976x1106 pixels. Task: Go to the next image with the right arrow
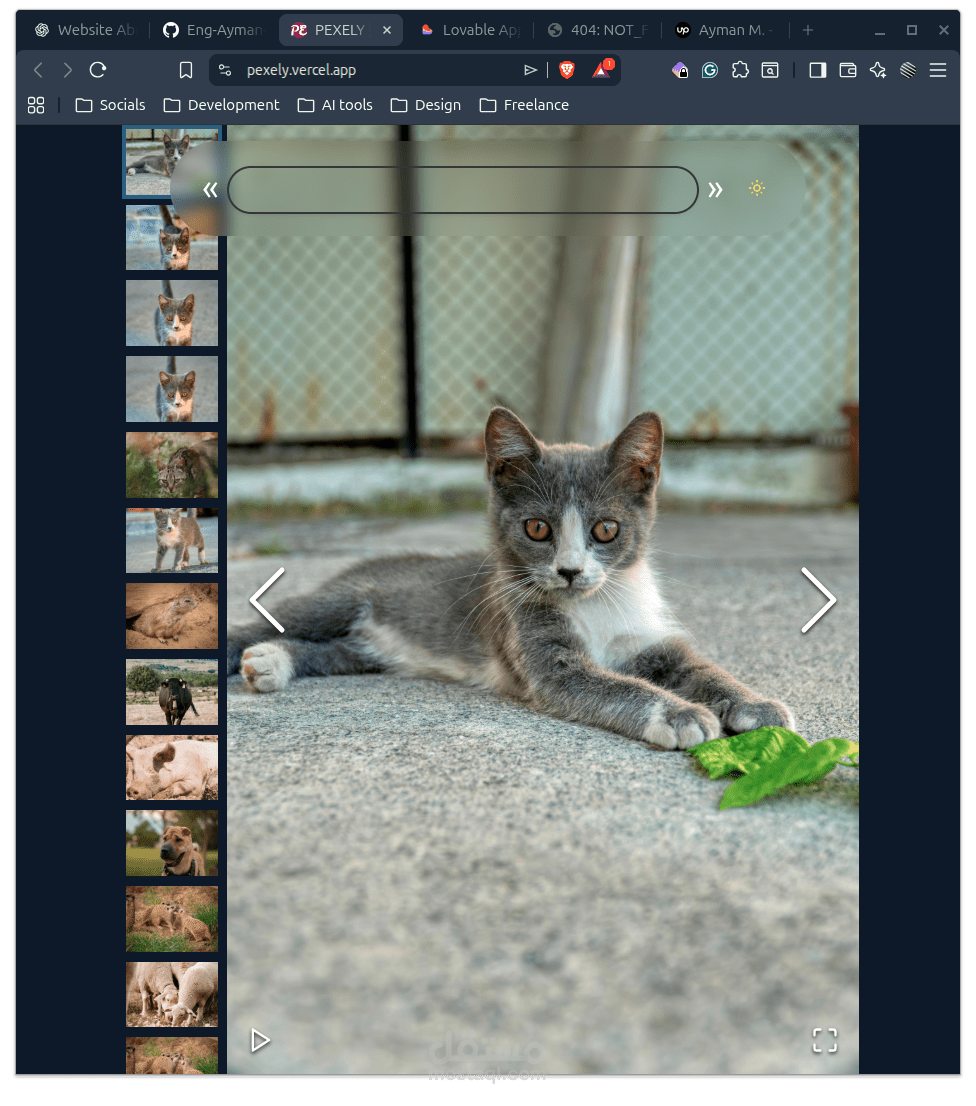(818, 600)
